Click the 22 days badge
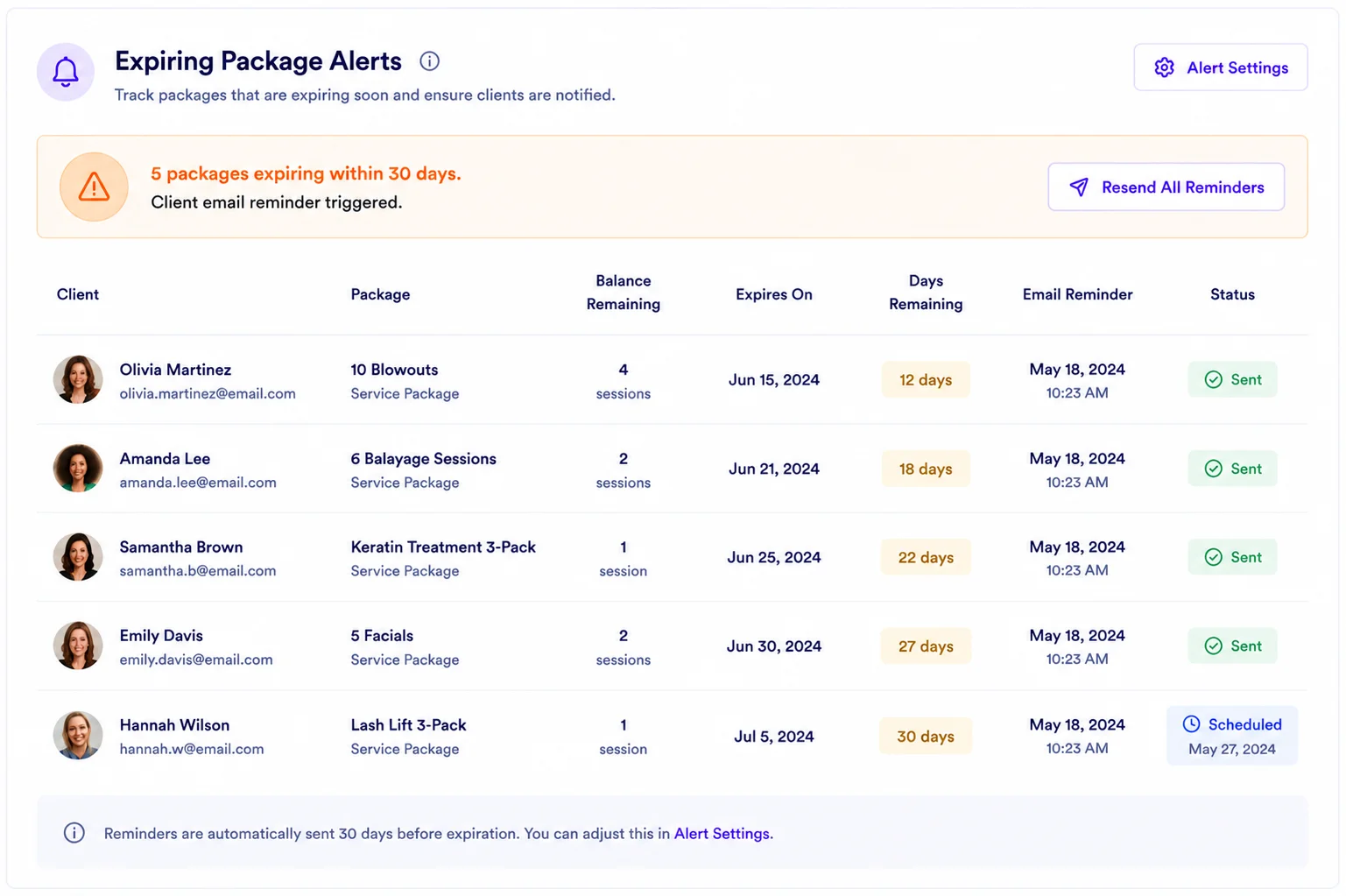The image size is (1346, 896). pyautogui.click(x=926, y=557)
